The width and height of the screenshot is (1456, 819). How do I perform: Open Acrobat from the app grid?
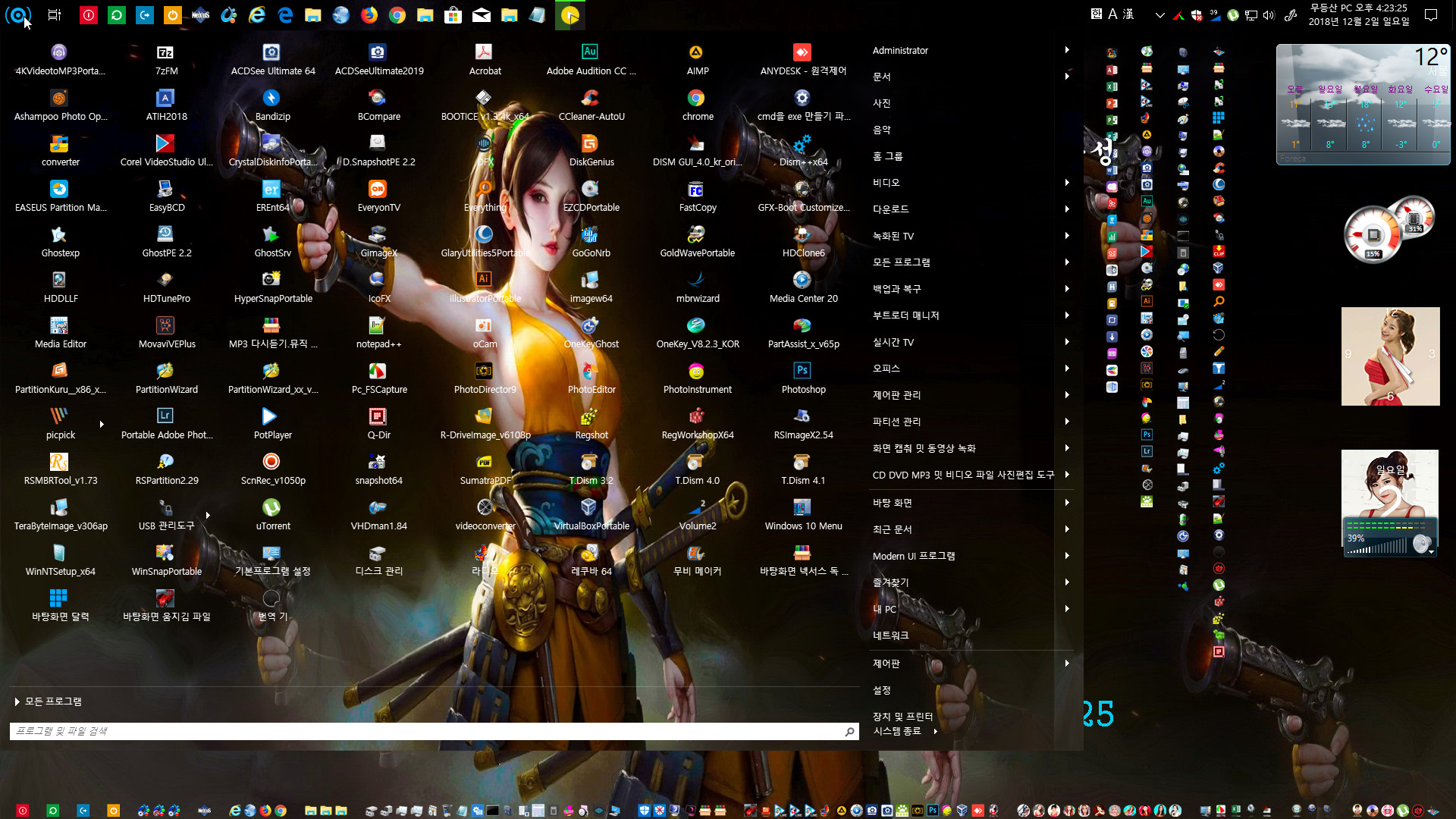(485, 59)
